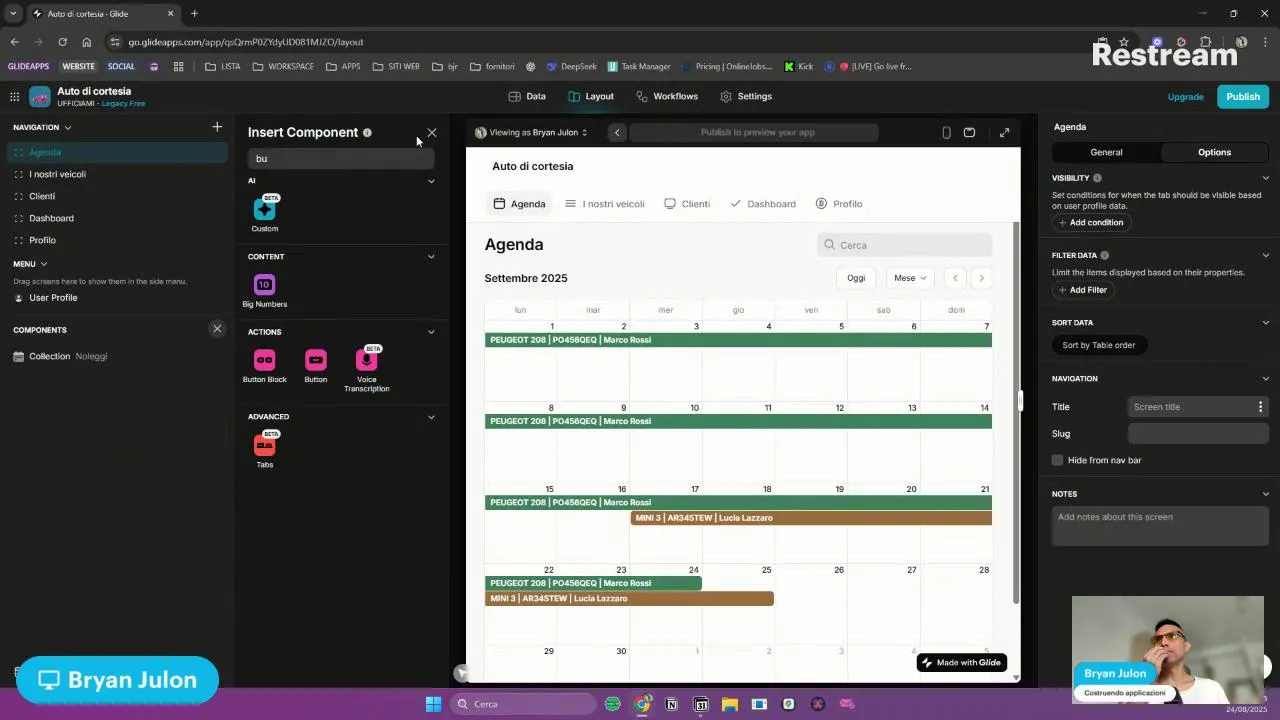Select Clienti in the navigation list
1280x720 pixels.
116,196
